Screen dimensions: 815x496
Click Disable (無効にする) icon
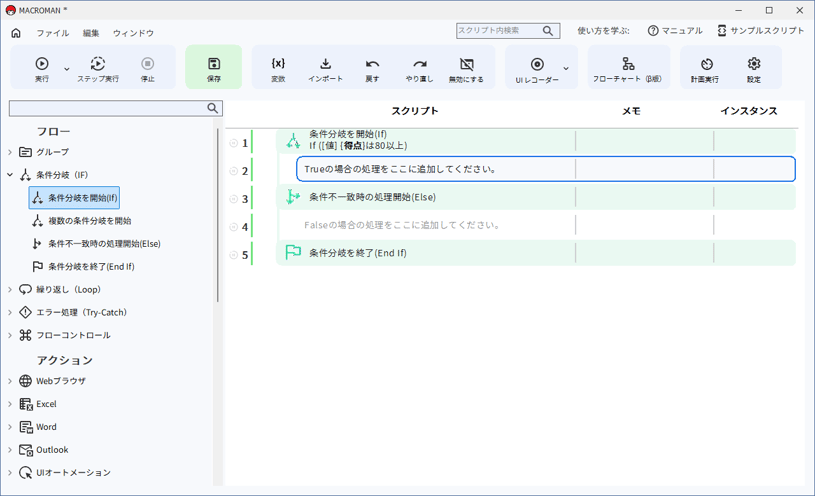pos(467,64)
